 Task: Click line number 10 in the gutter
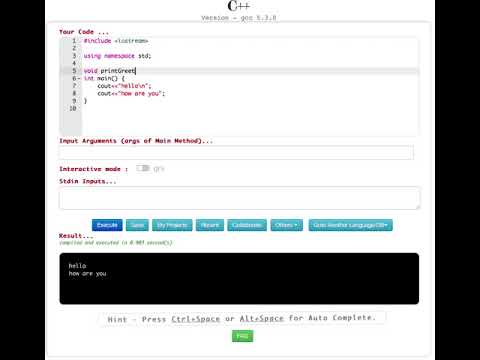pos(73,108)
